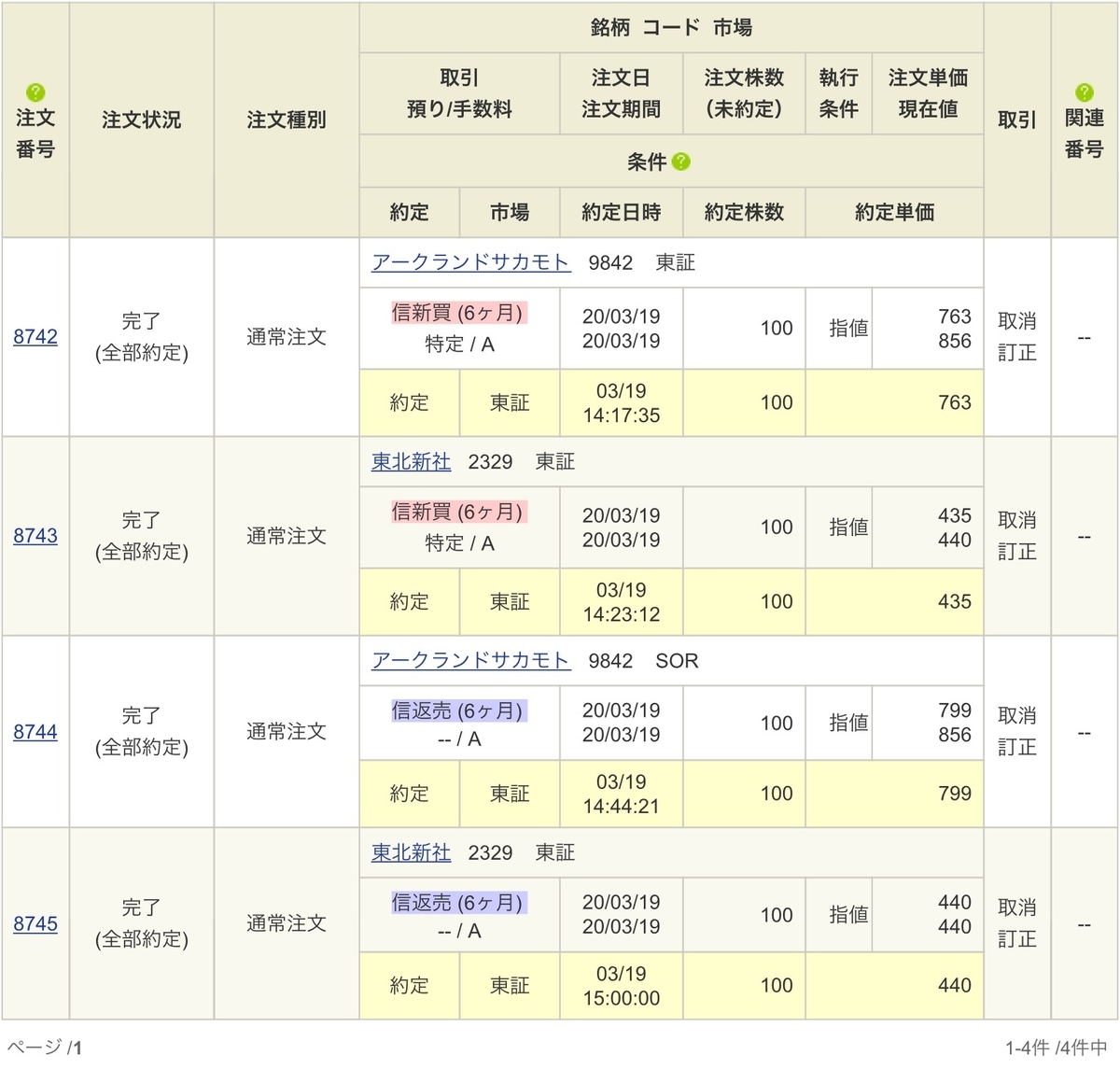Click page indicator ページ /1

(x=44, y=1048)
